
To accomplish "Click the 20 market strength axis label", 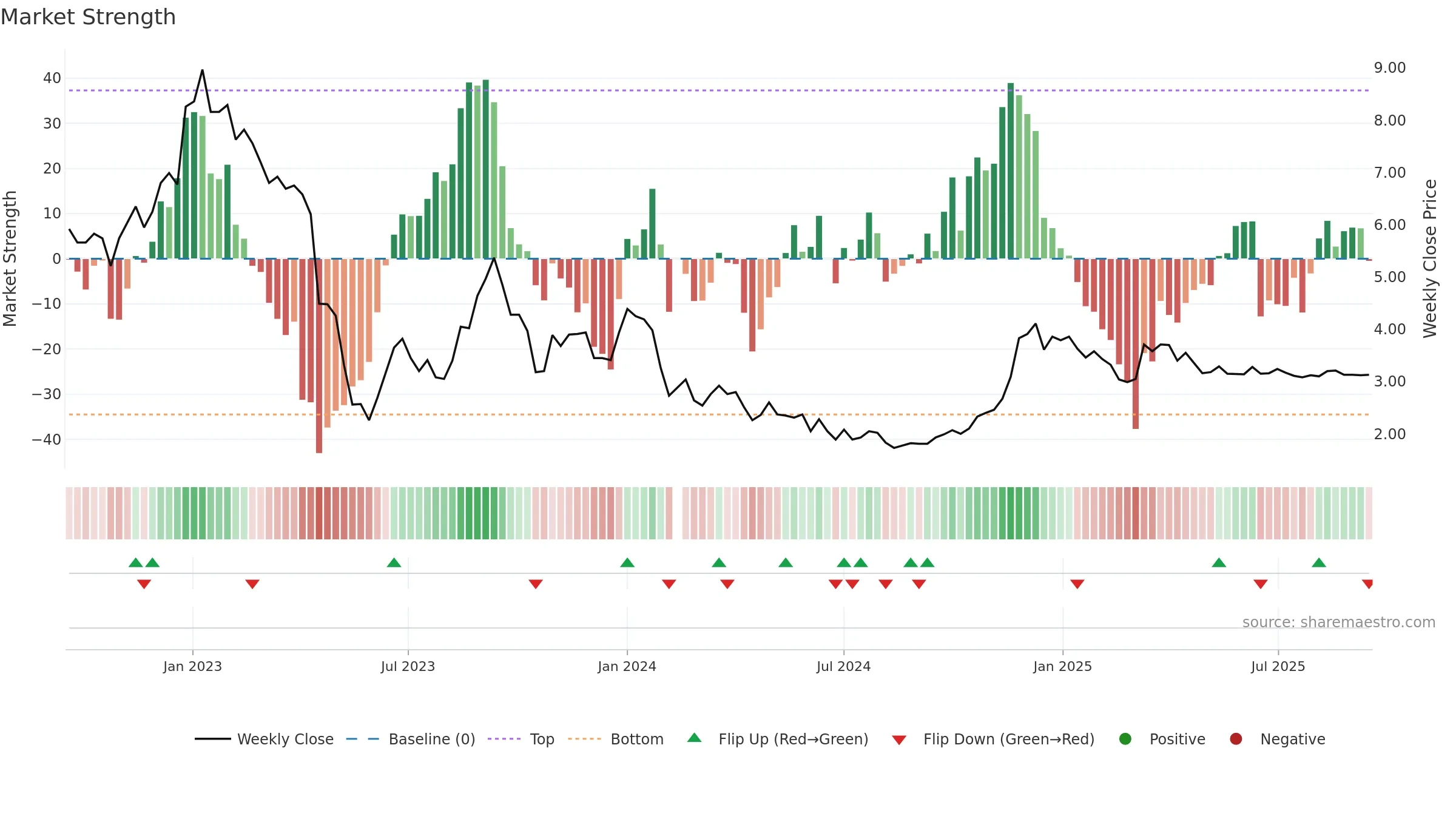I will [x=52, y=168].
